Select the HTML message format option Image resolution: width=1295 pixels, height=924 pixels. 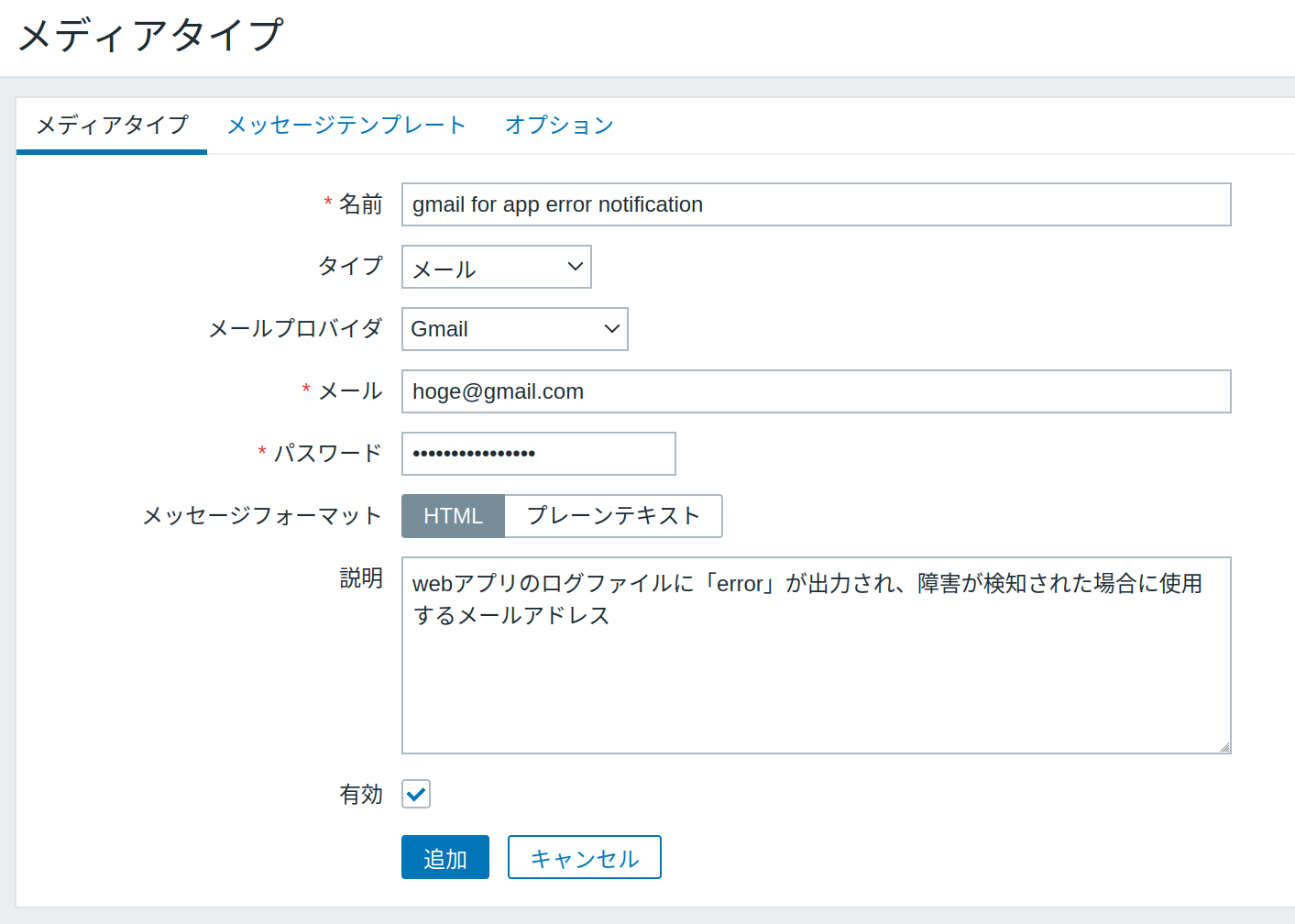click(x=453, y=516)
